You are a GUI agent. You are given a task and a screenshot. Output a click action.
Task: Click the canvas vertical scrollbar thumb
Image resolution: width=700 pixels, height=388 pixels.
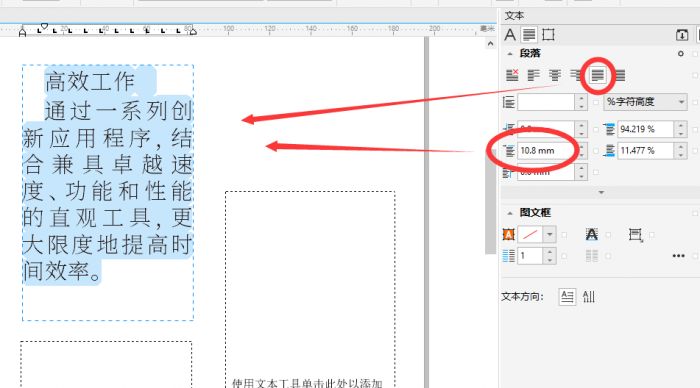point(491,202)
